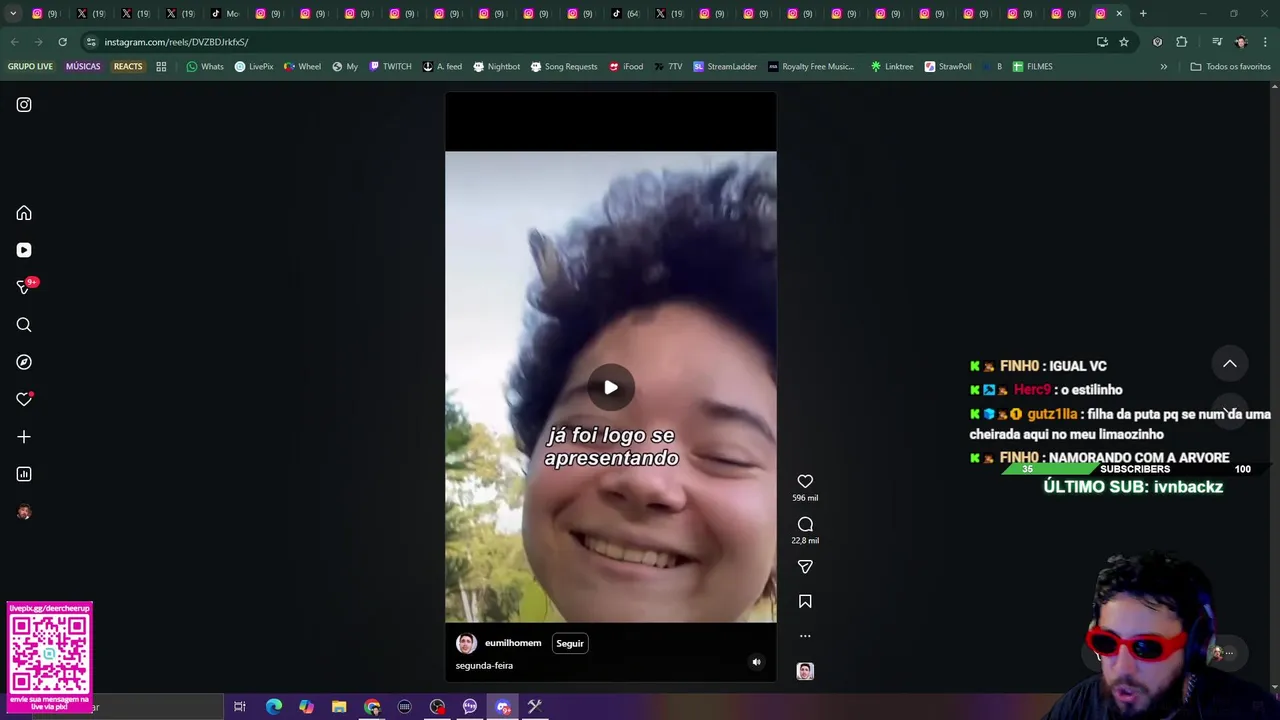Open the reel audio thumbnail
The width and height of the screenshot is (1280, 720).
(x=805, y=671)
